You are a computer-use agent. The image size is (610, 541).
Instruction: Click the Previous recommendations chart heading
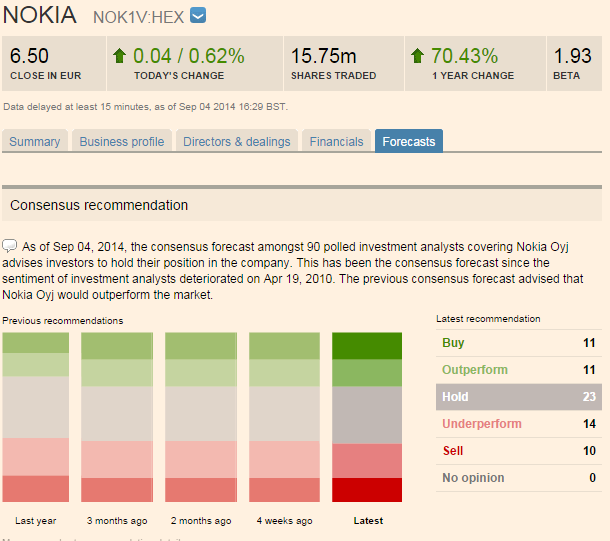[63, 320]
